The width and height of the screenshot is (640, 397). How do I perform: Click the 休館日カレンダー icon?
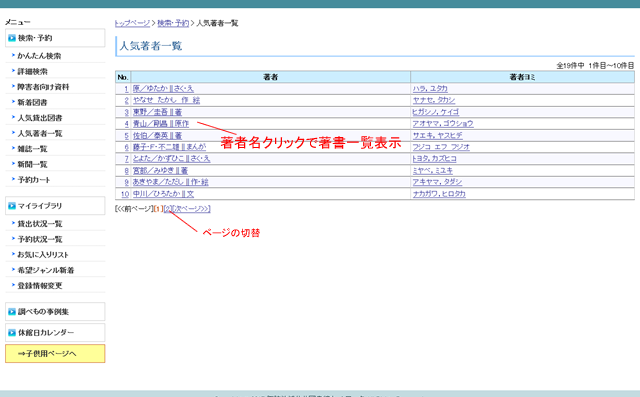(x=12, y=333)
